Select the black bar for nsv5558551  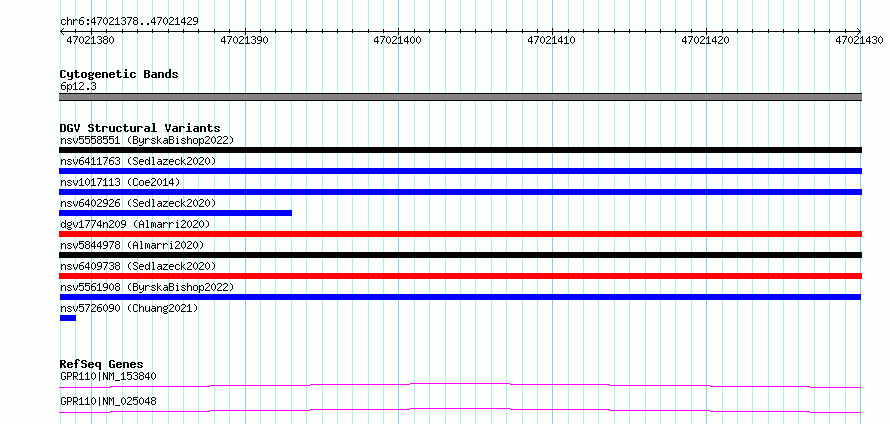[x=460, y=150]
